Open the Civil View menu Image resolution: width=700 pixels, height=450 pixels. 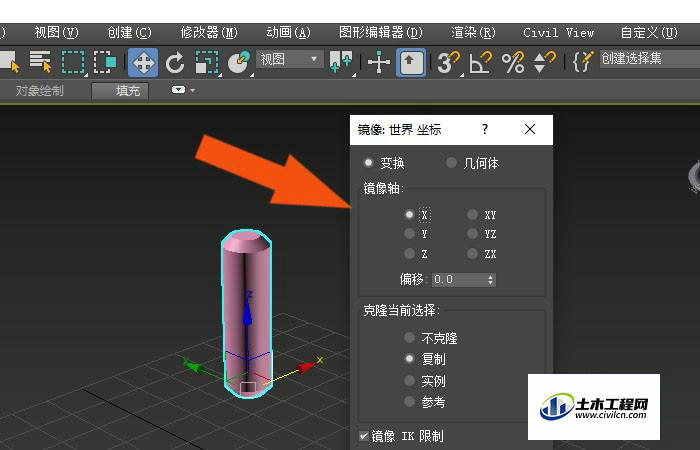click(x=558, y=33)
